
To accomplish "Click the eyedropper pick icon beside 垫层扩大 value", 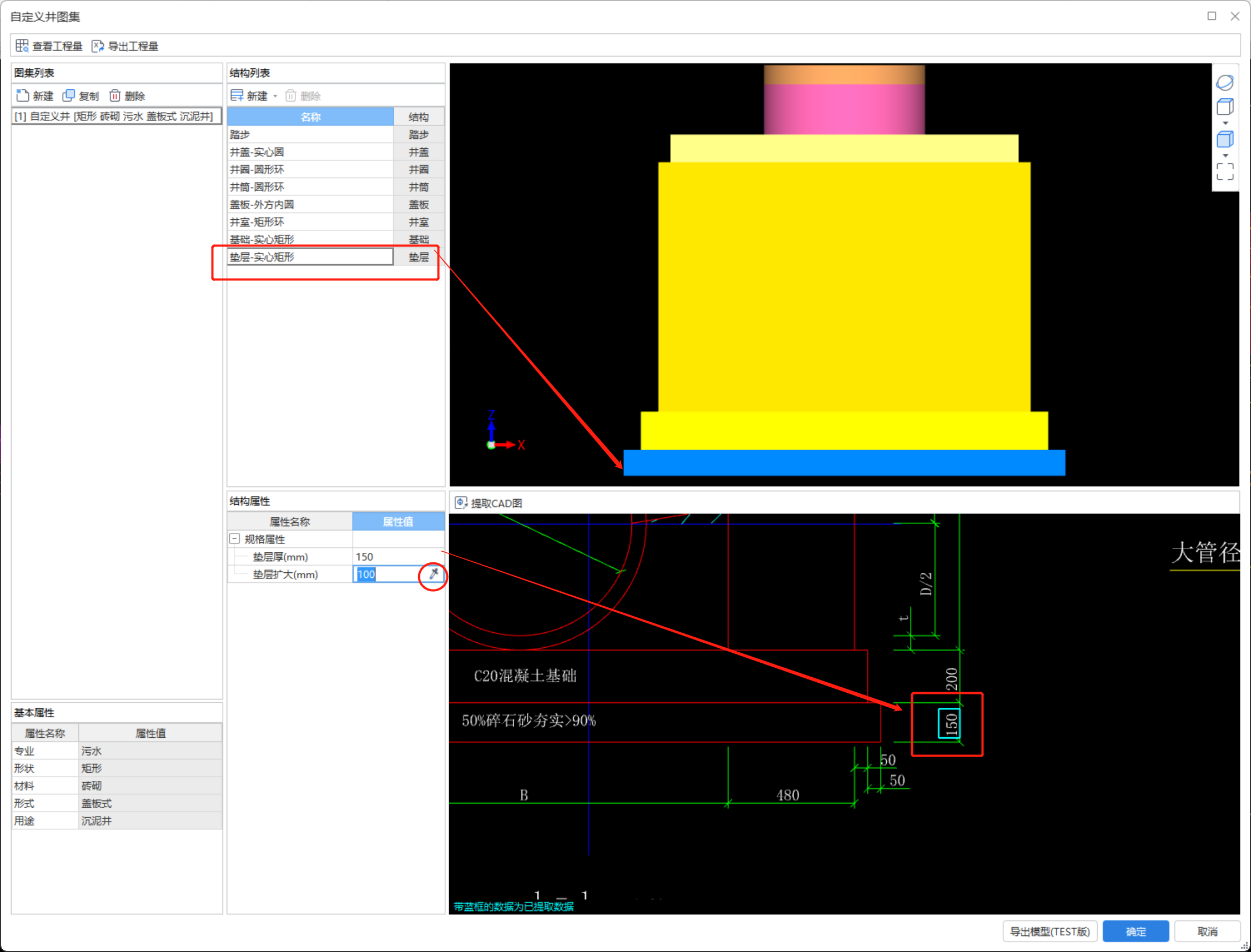I will coord(434,574).
